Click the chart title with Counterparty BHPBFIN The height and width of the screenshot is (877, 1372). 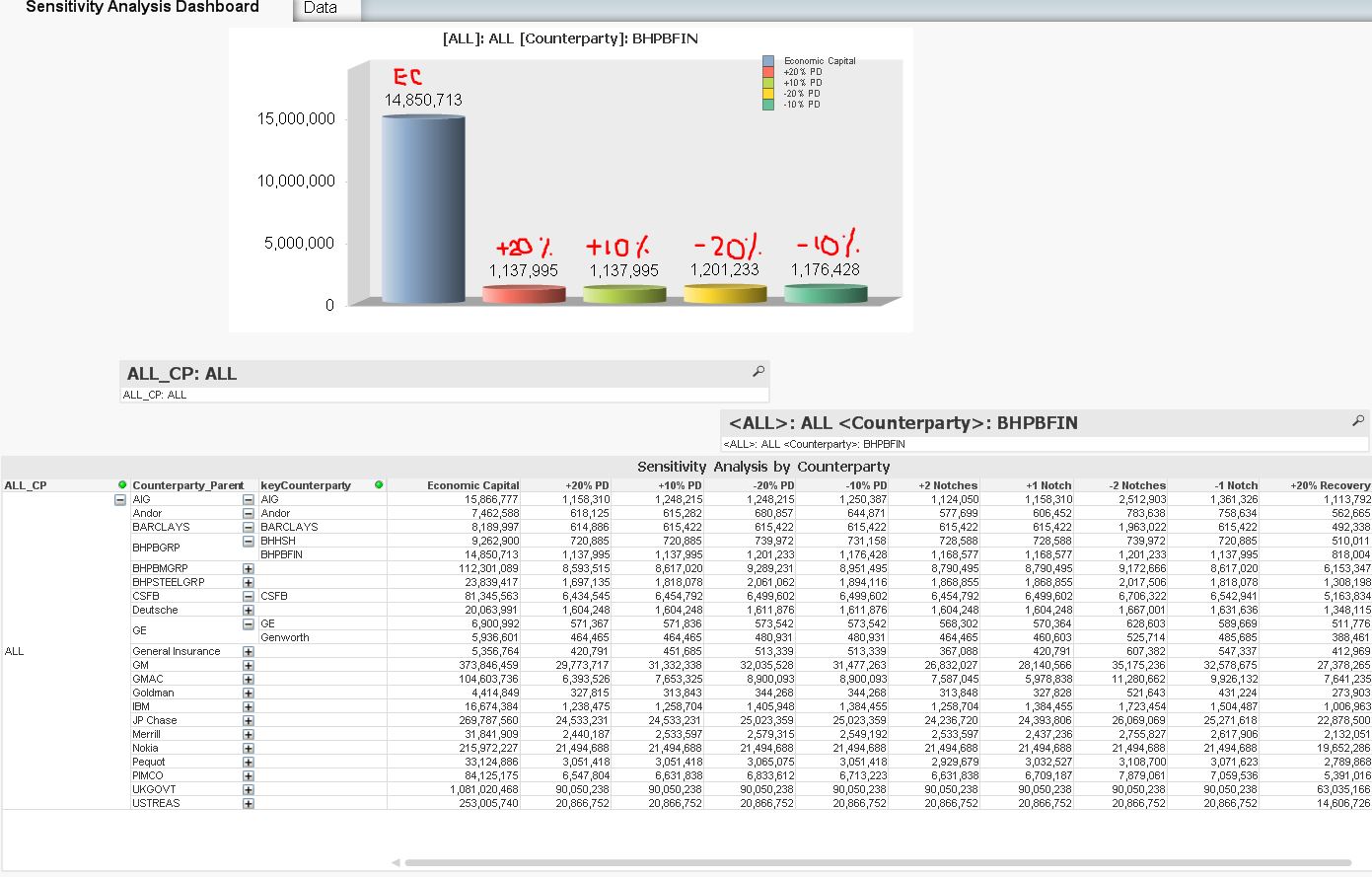(570, 38)
